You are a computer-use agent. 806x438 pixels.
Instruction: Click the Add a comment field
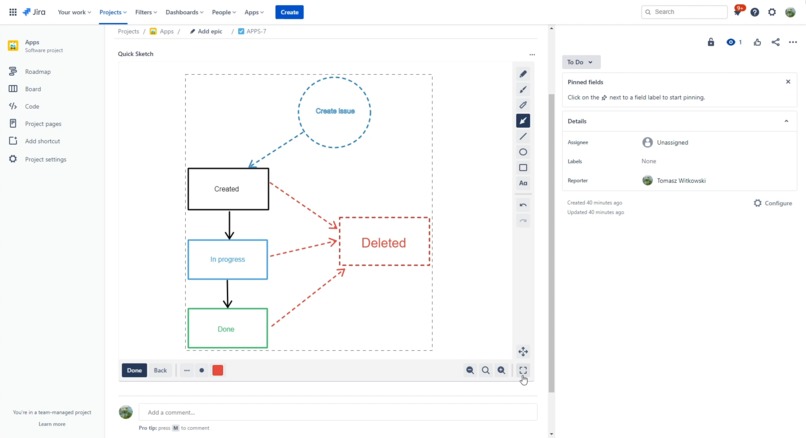pyautogui.click(x=338, y=412)
